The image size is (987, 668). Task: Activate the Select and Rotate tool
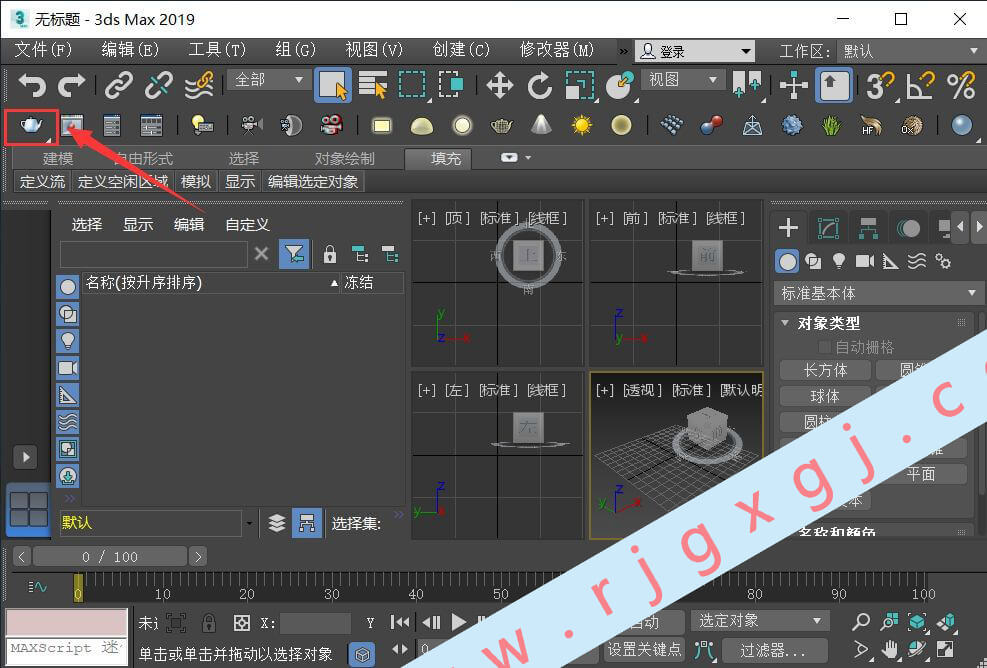[539, 85]
